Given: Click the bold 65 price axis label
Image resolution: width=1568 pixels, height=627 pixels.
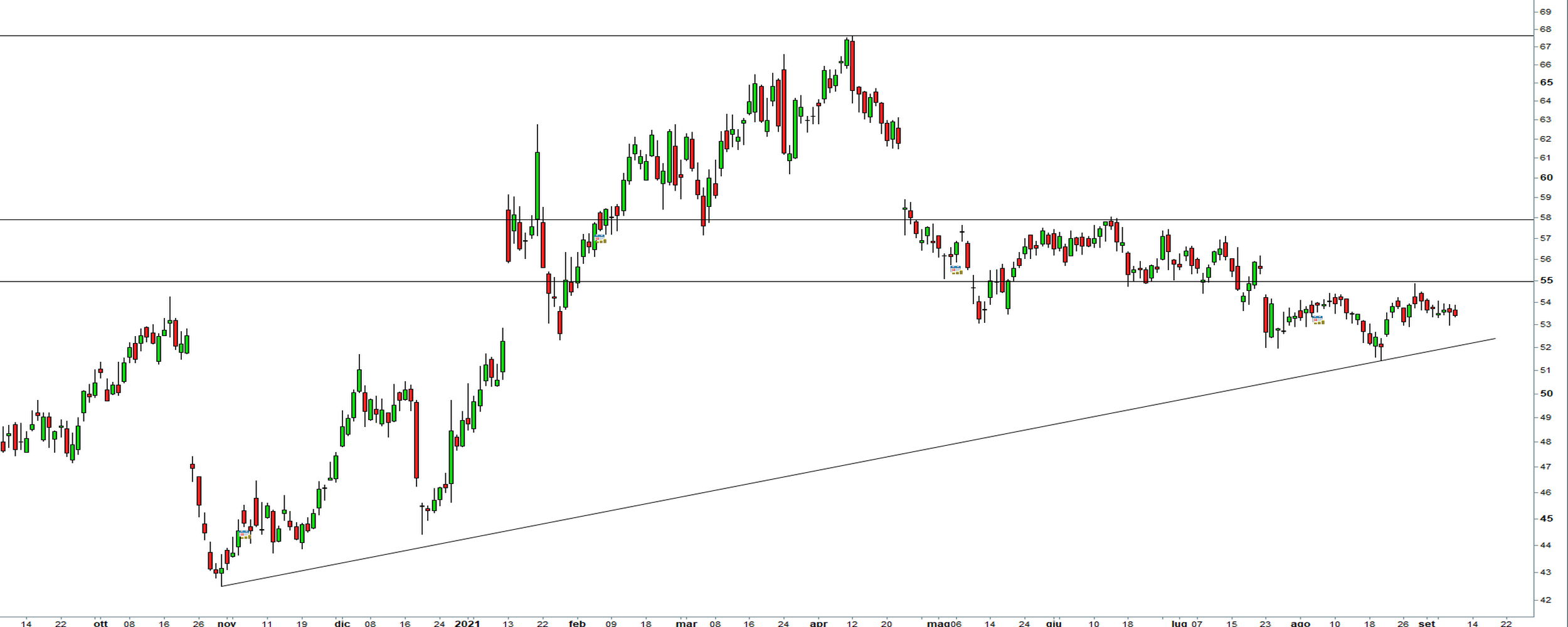Looking at the screenshot, I should click(x=1558, y=82).
